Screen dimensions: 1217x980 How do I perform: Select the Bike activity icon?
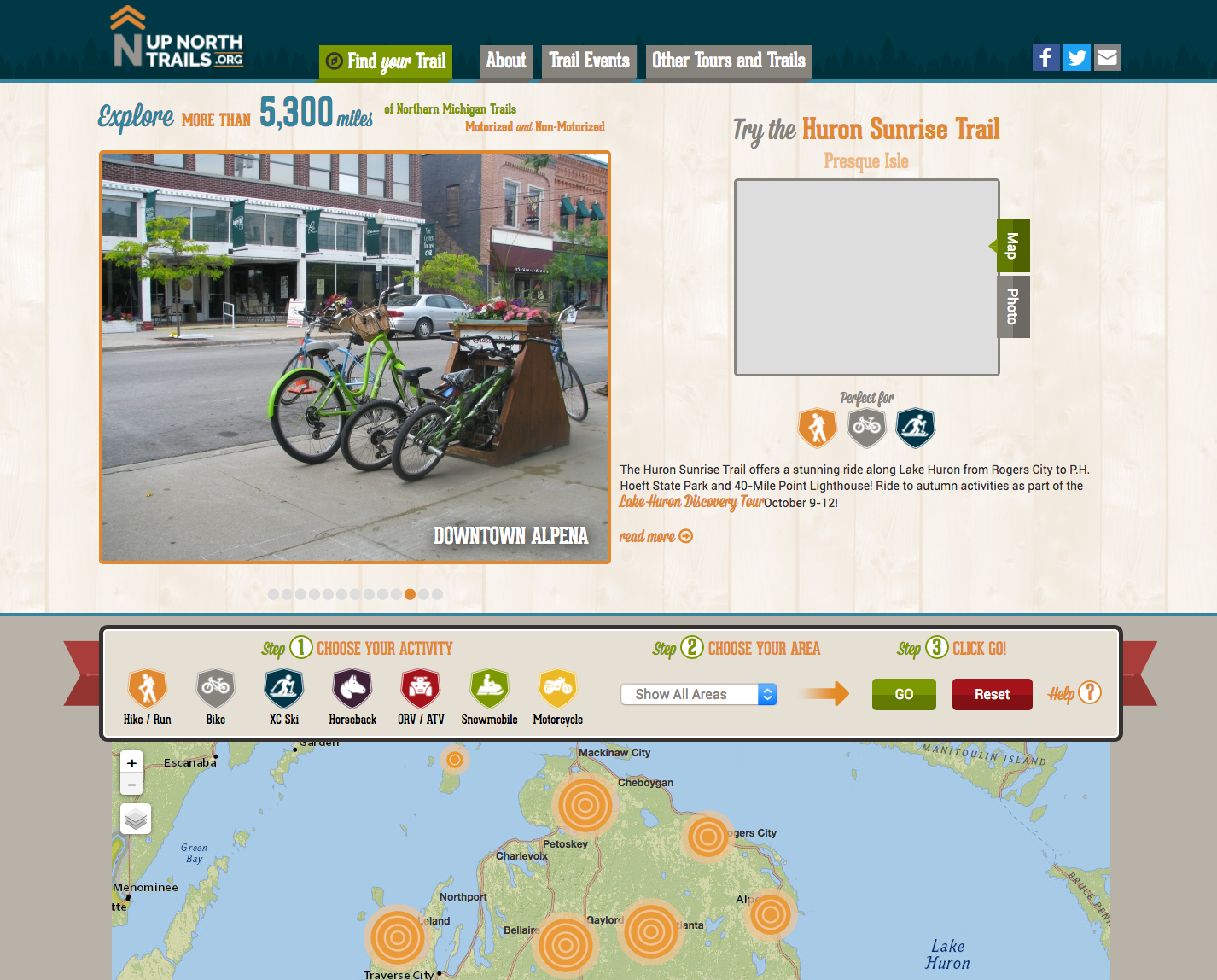[216, 688]
